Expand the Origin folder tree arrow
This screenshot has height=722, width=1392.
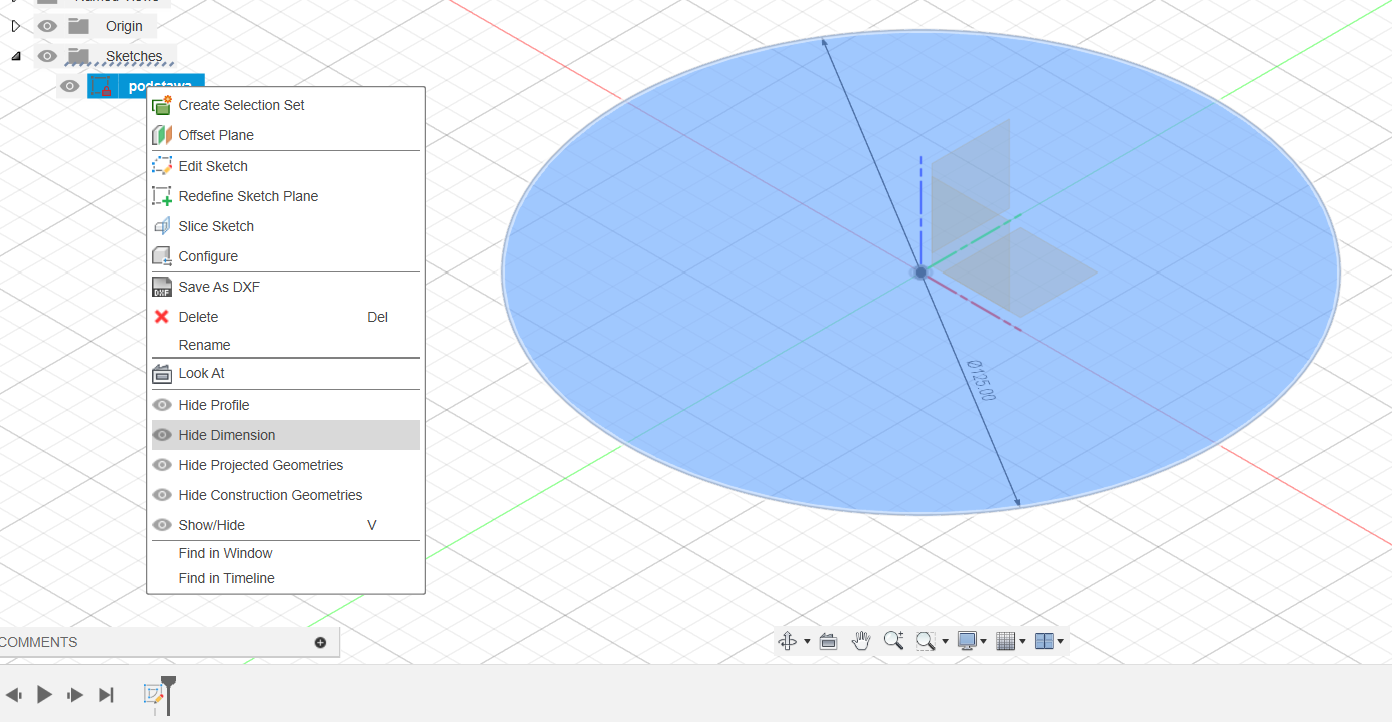point(15,26)
